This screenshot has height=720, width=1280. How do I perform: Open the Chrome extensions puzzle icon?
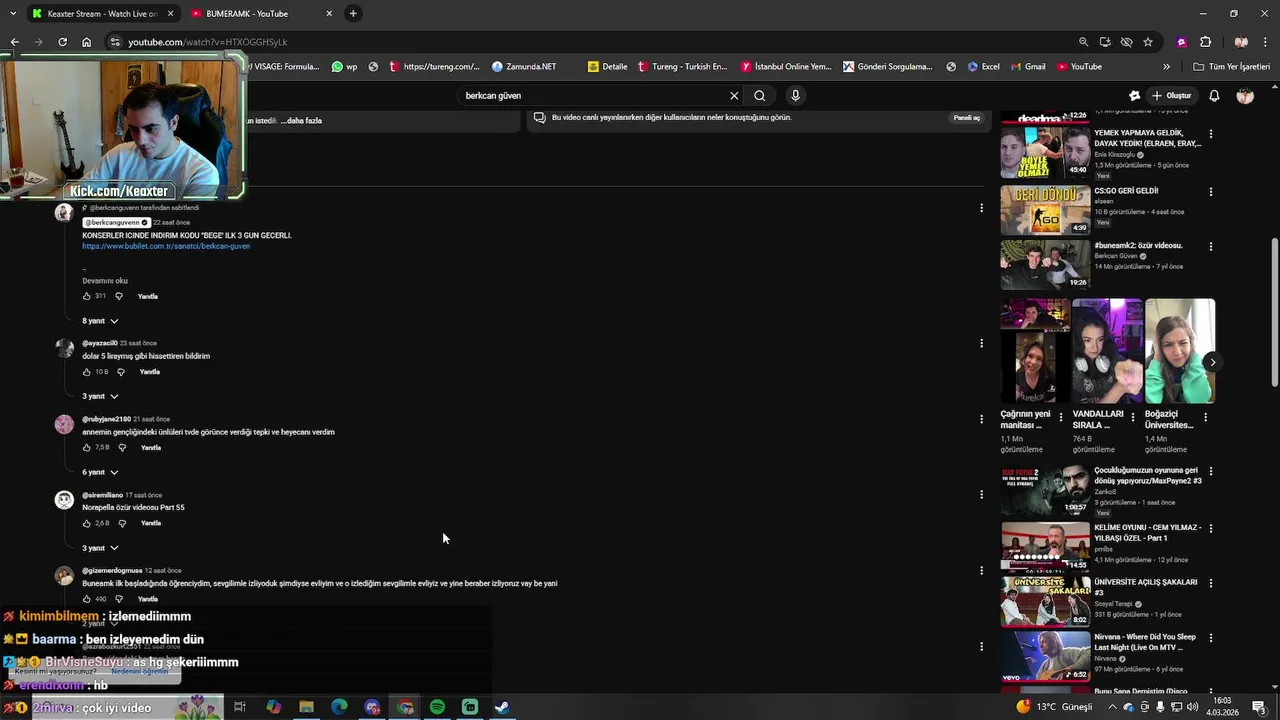pyautogui.click(x=1205, y=42)
